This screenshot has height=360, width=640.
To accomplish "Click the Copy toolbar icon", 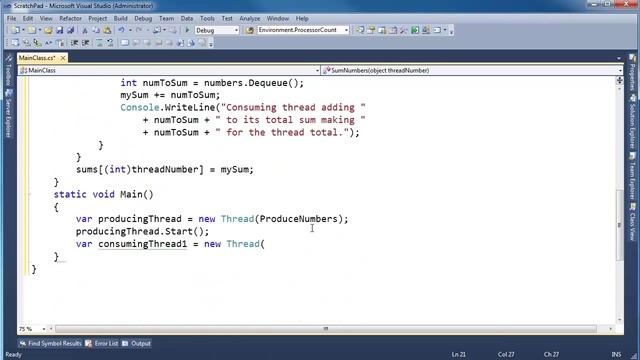I will click(x=96, y=30).
